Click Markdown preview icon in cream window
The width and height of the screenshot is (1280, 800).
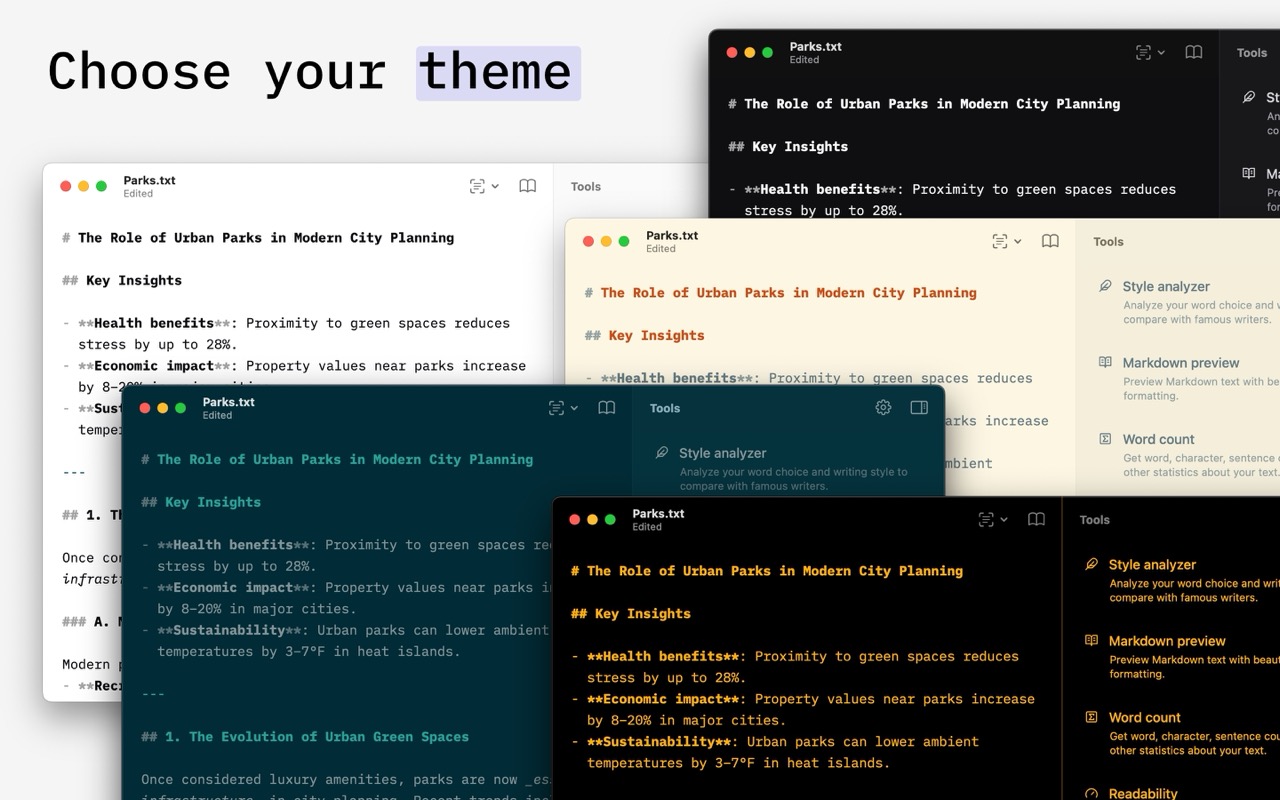(x=1105, y=363)
